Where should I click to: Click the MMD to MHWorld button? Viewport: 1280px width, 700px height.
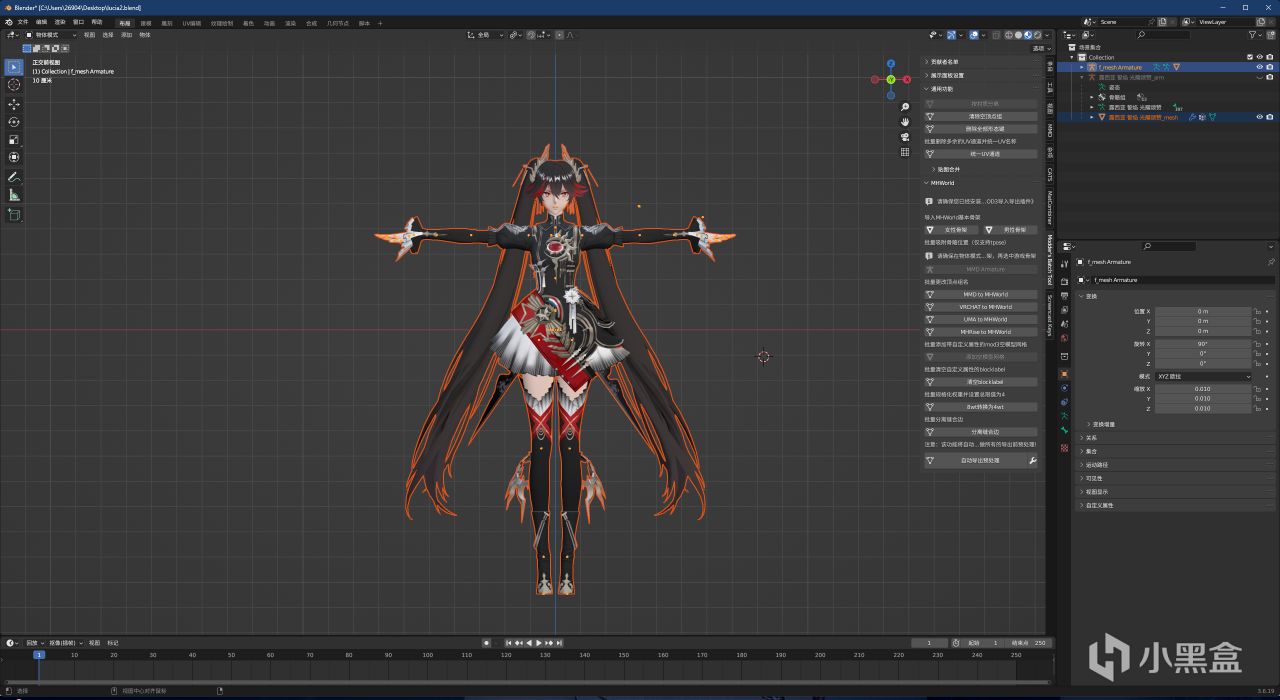click(985, 294)
